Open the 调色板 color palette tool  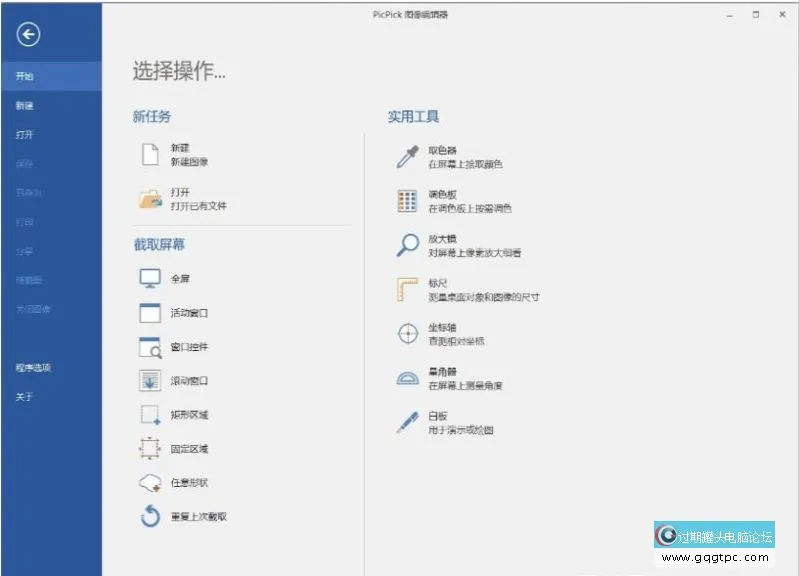pos(407,201)
